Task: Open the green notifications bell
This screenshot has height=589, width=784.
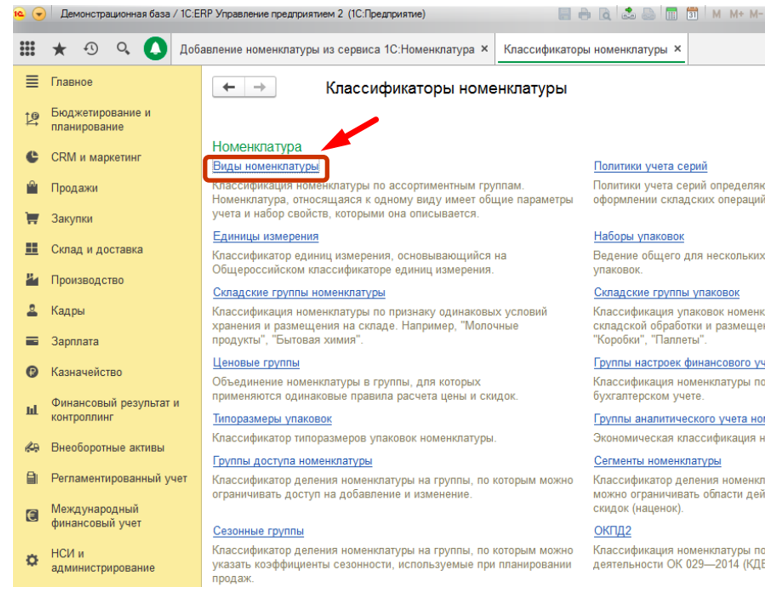Action: point(156,49)
